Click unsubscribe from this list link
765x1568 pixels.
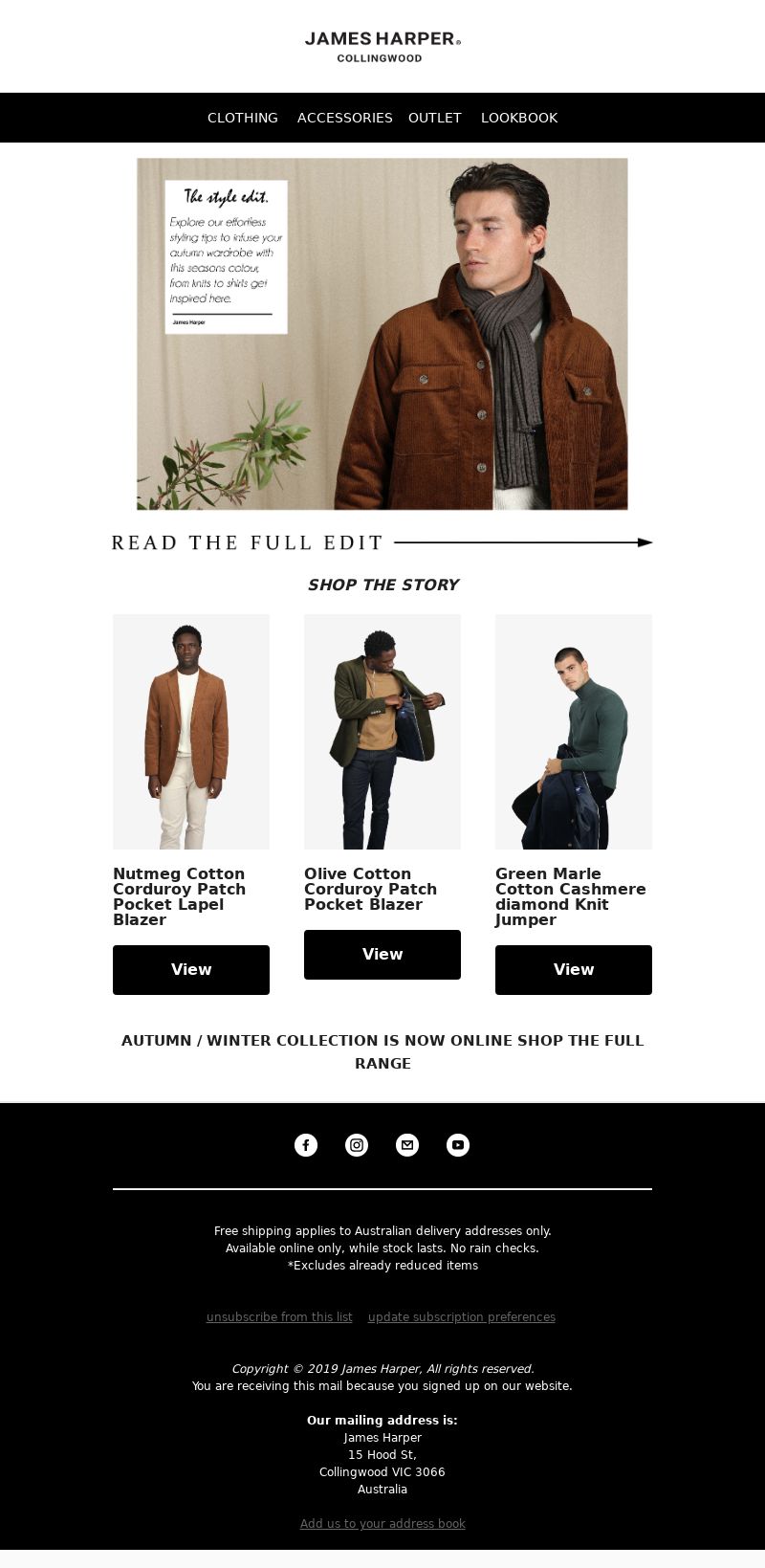point(279,1316)
